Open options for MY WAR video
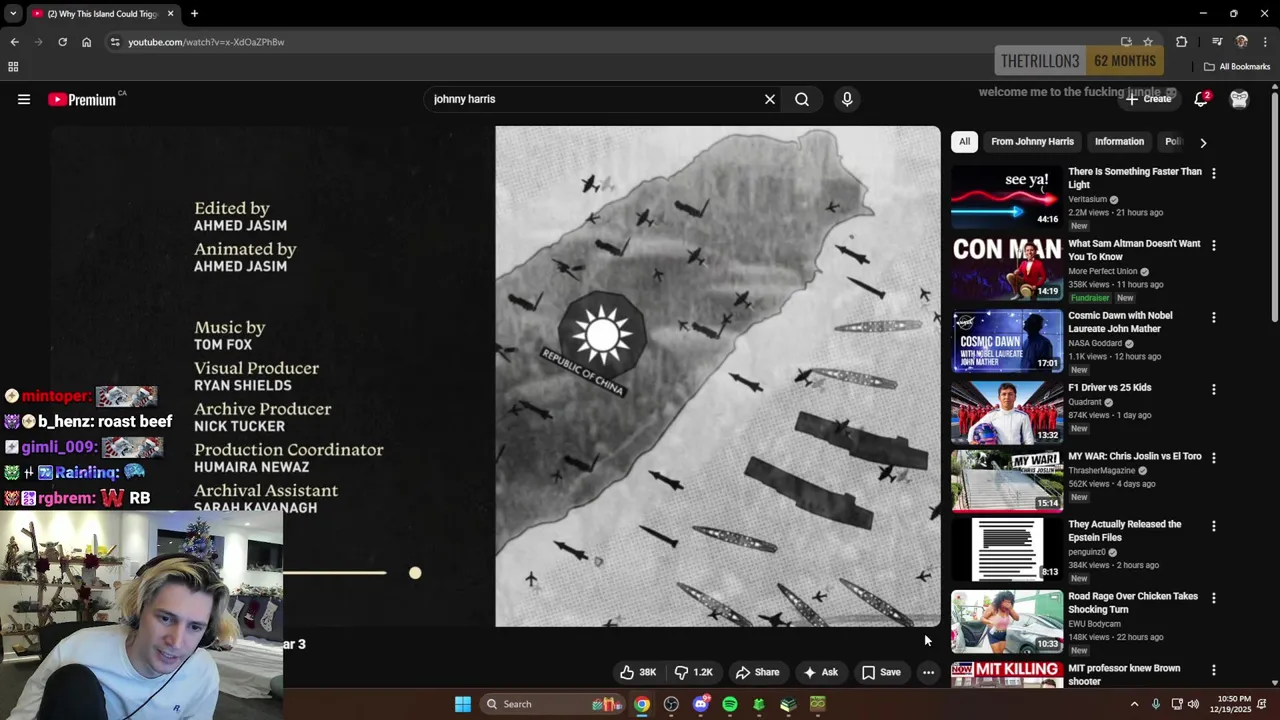This screenshot has width=1280, height=720. click(1213, 458)
